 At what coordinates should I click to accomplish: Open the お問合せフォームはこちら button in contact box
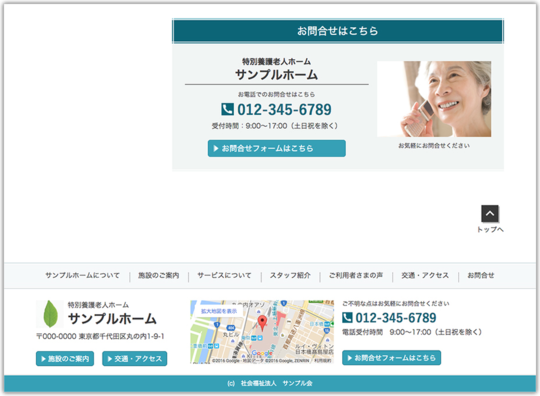277,148
